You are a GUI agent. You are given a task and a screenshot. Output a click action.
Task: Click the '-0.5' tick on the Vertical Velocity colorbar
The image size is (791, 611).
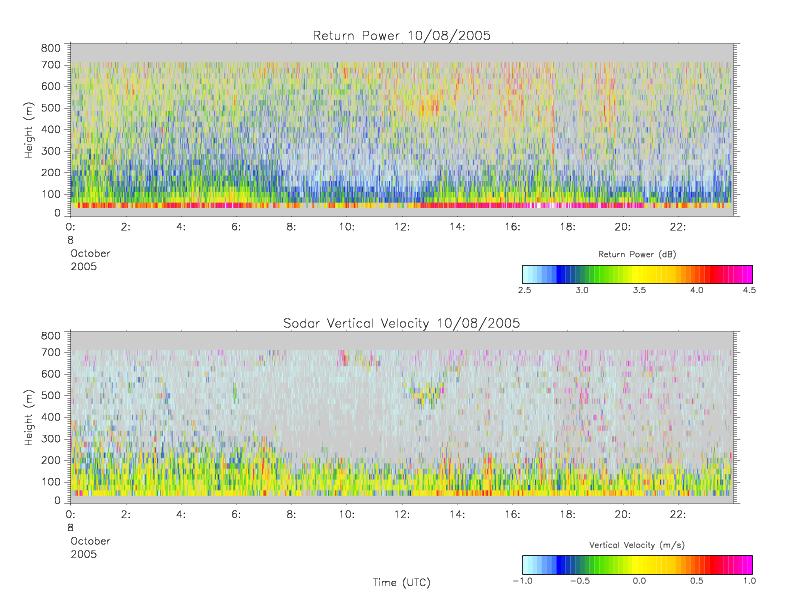[580, 581]
